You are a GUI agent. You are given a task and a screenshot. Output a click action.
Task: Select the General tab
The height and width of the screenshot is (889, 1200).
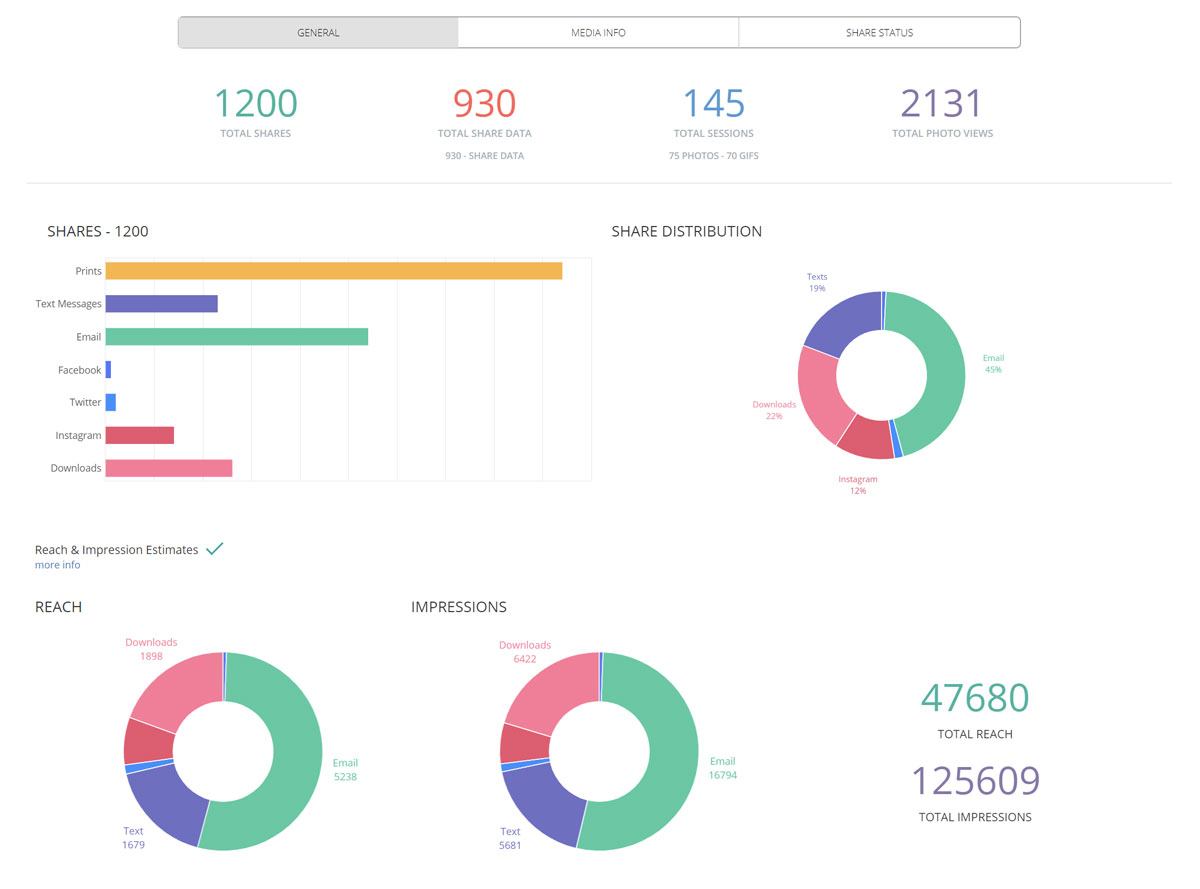pyautogui.click(x=318, y=32)
